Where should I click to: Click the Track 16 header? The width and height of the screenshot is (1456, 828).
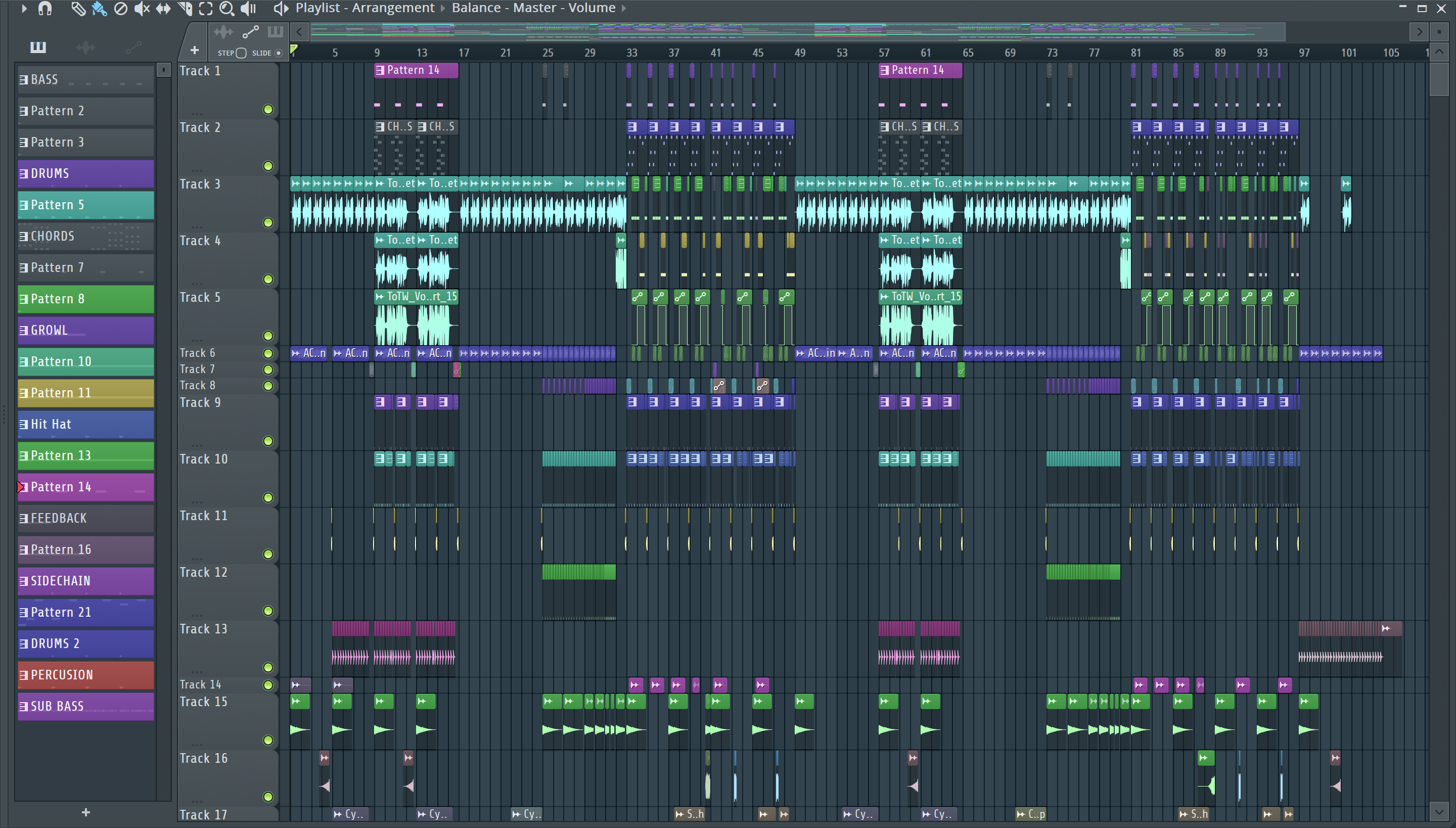pyautogui.click(x=228, y=778)
